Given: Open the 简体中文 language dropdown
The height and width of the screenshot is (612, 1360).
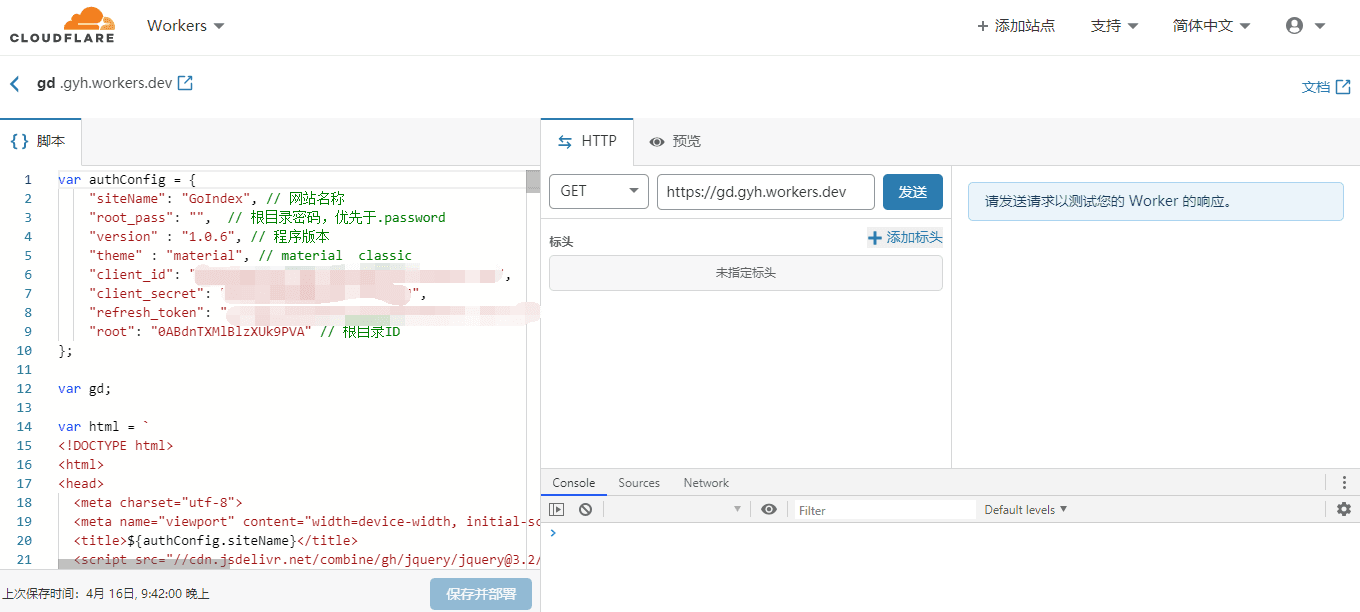Looking at the screenshot, I should (1211, 26).
